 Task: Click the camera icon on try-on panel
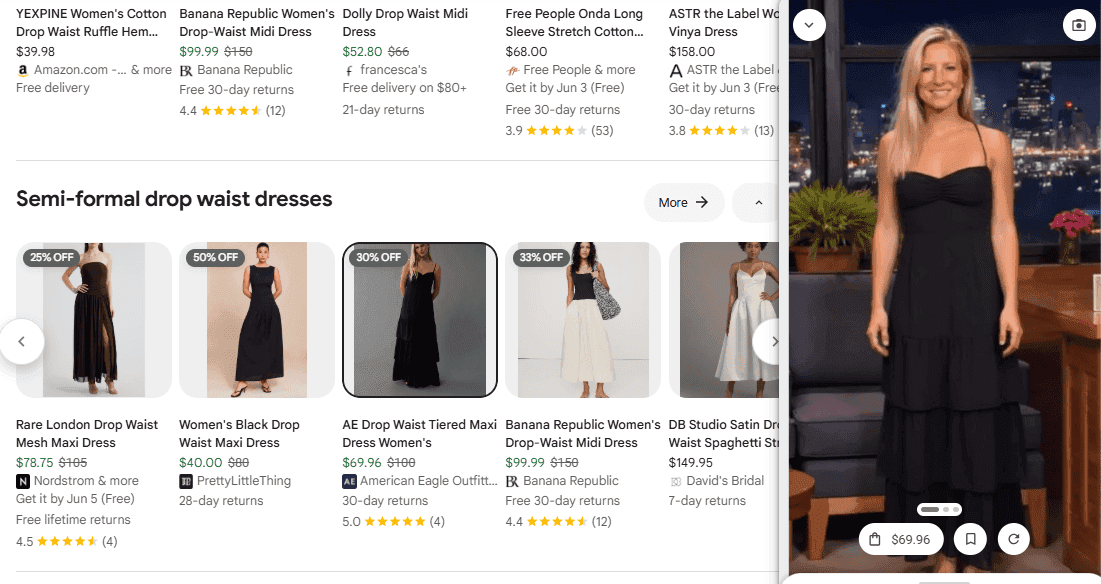click(1078, 25)
